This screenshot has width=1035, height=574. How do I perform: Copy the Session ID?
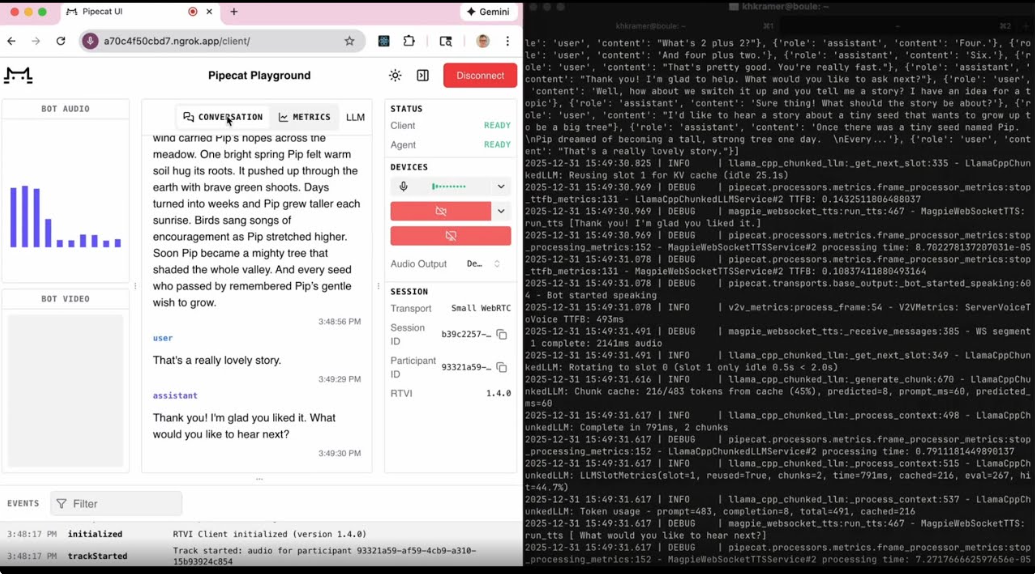pos(502,335)
